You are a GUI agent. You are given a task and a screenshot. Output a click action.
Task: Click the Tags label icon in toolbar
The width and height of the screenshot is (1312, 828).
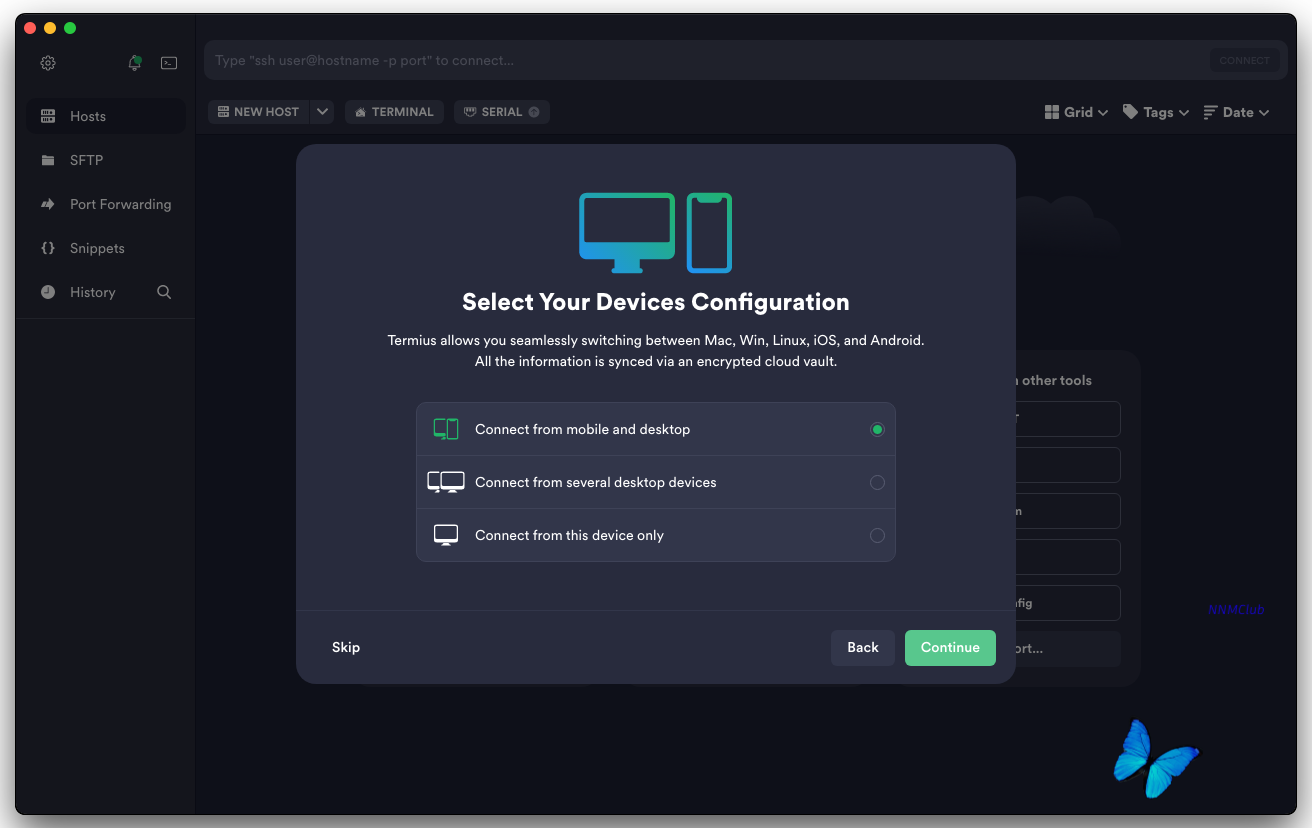point(1130,112)
